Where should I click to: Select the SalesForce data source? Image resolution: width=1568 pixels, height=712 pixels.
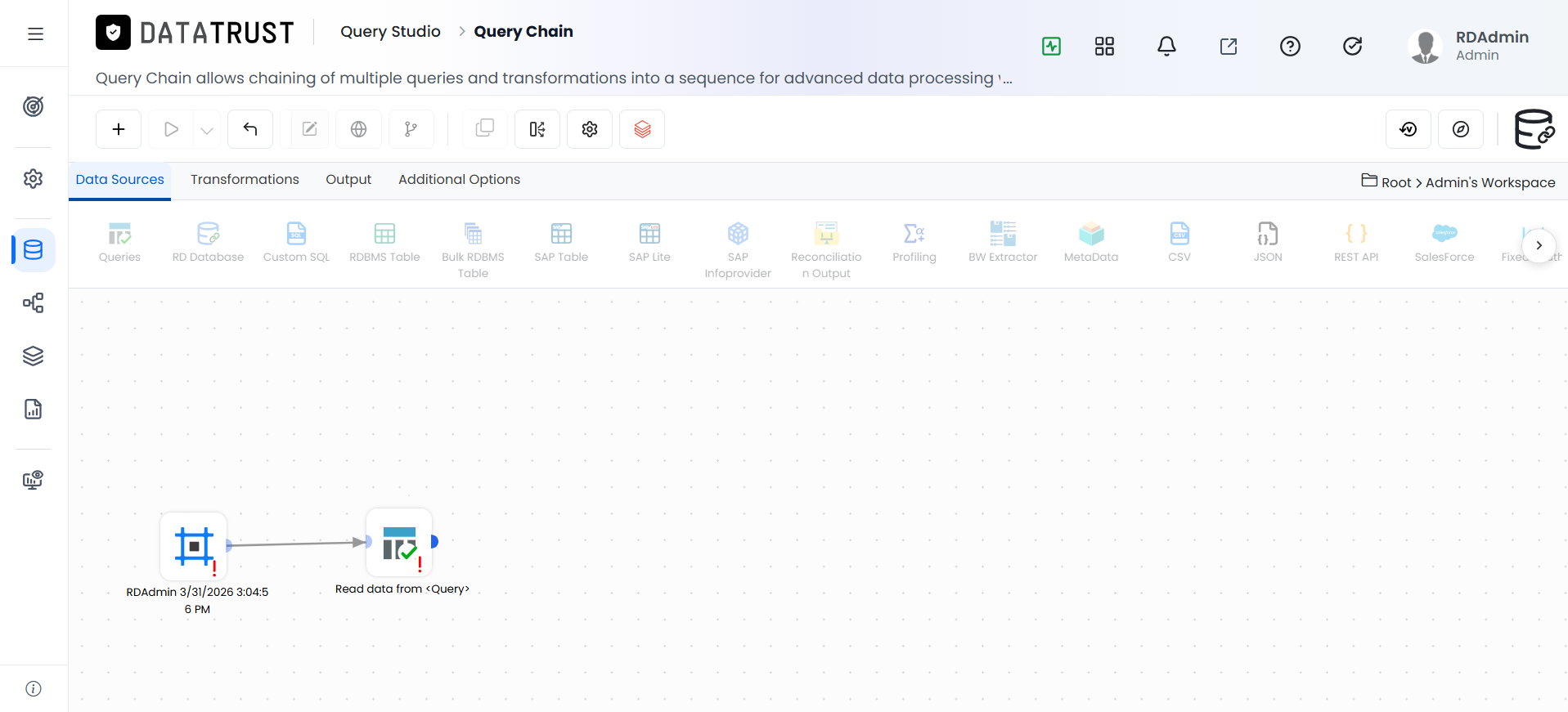tap(1444, 243)
